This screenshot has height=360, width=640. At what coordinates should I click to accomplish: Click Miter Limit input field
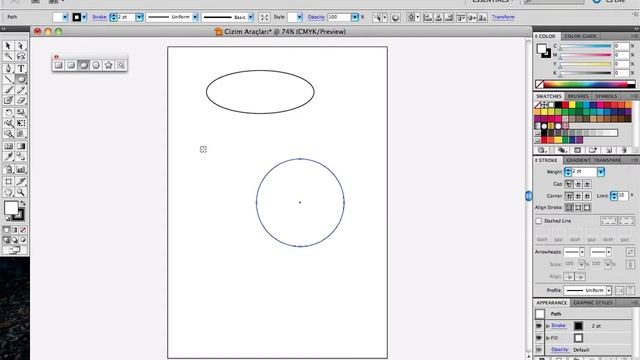623,196
